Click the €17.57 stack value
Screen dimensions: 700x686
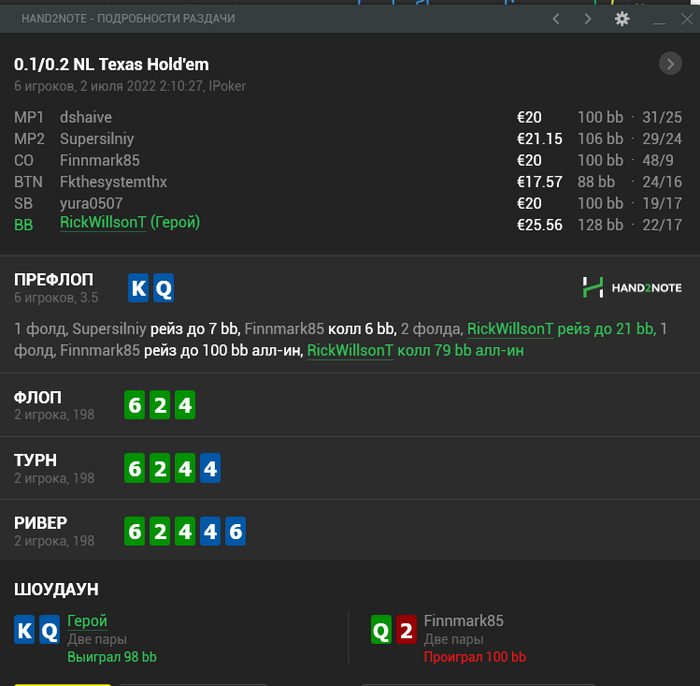coord(539,182)
